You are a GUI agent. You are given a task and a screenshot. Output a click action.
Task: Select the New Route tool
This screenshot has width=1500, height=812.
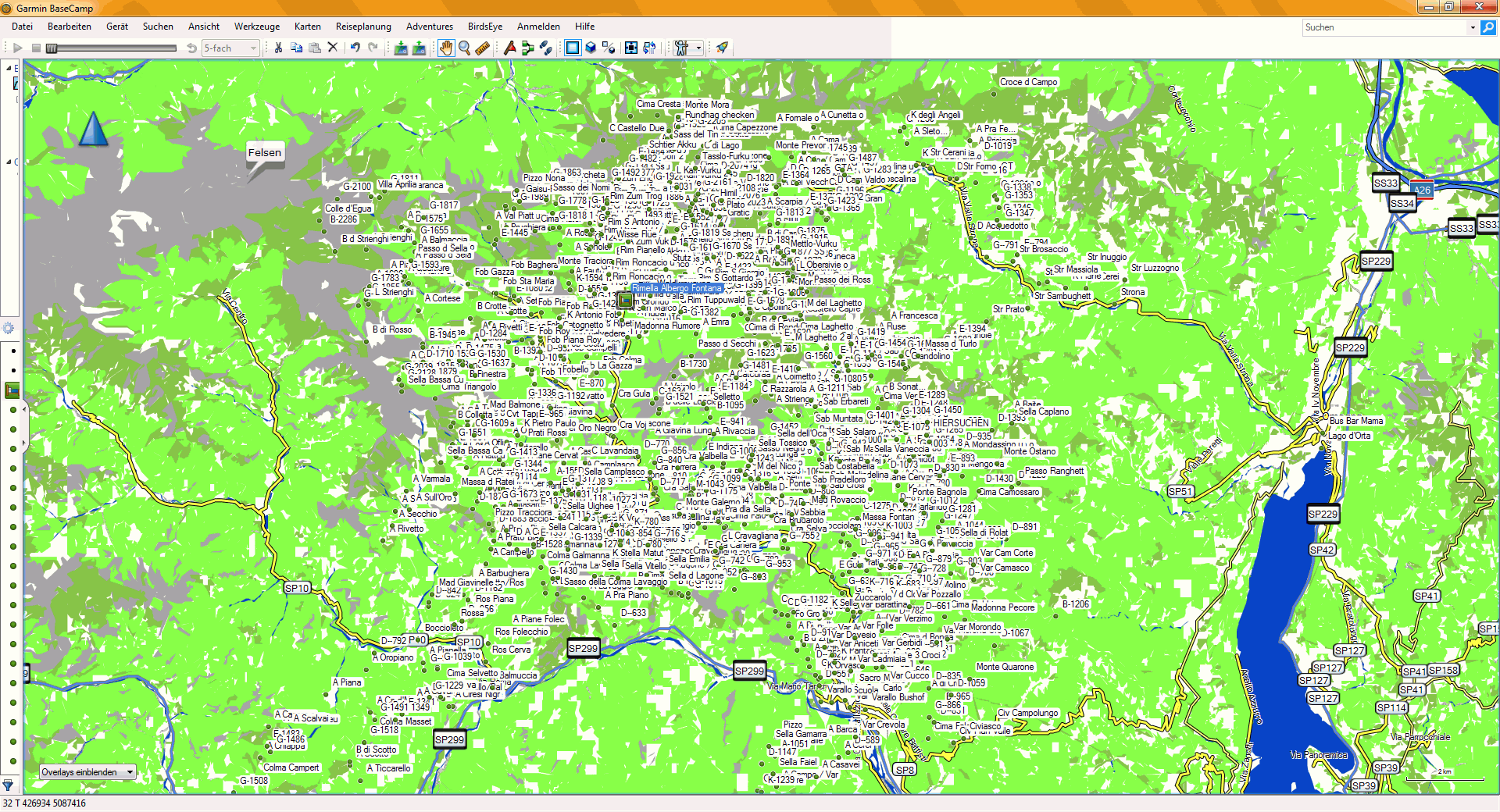(528, 48)
